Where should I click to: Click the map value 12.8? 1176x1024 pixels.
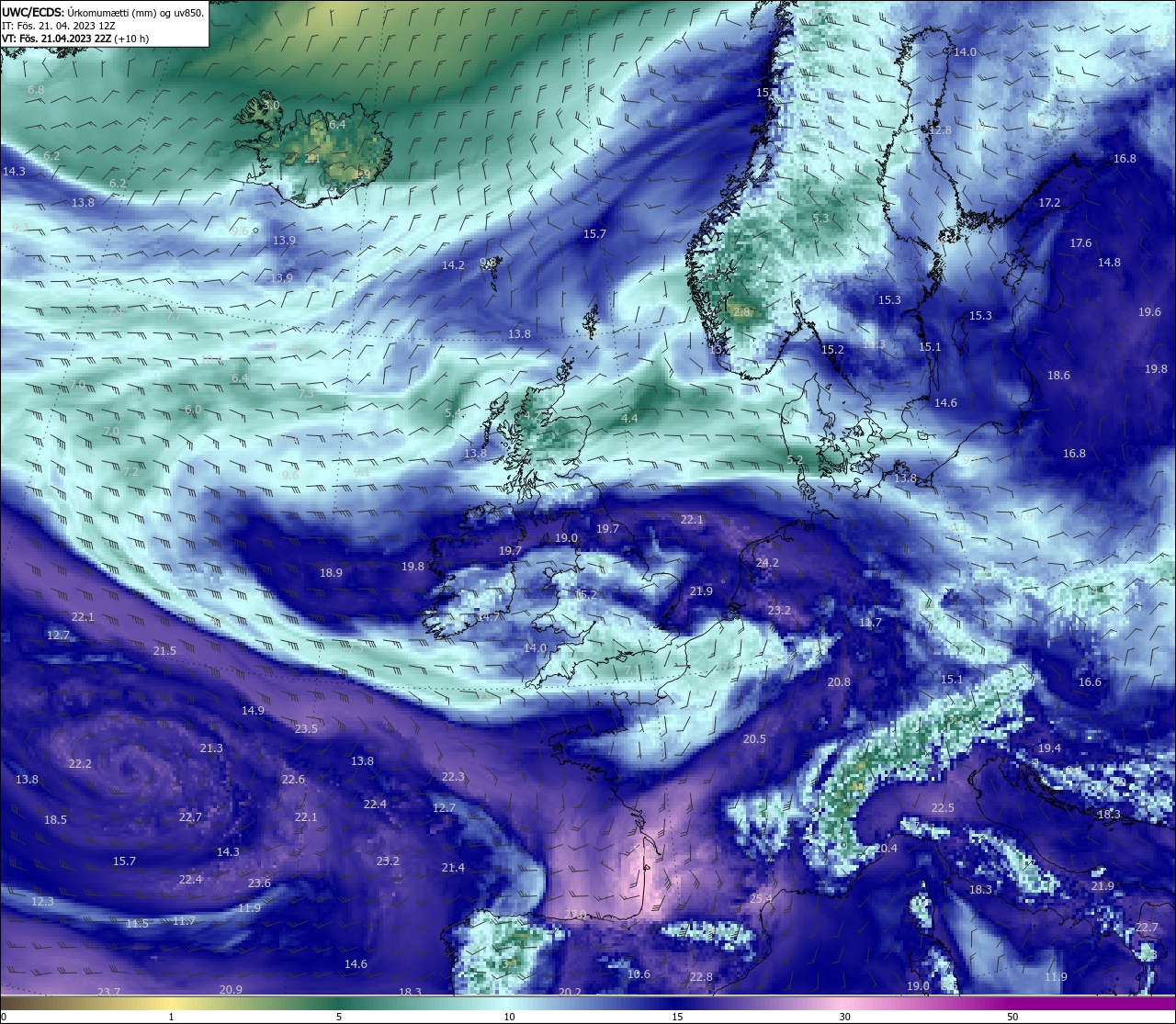click(941, 130)
